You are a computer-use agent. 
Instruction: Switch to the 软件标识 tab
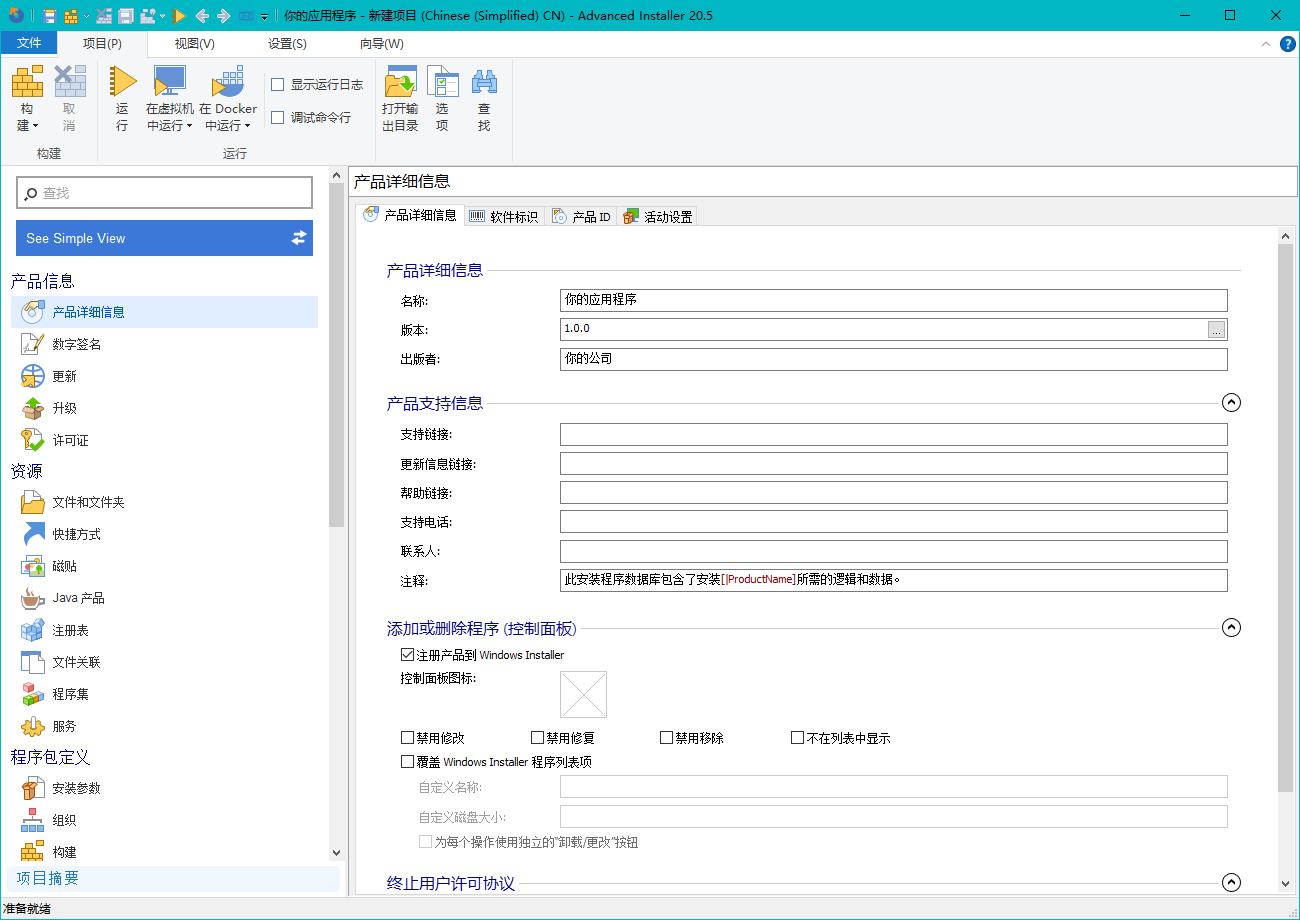504,216
